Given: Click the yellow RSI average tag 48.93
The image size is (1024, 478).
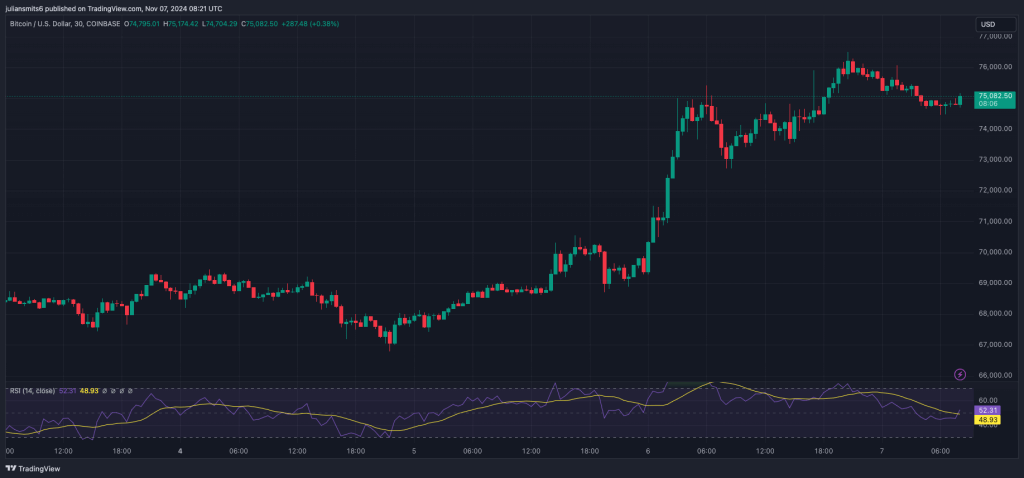Looking at the screenshot, I should tap(987, 420).
